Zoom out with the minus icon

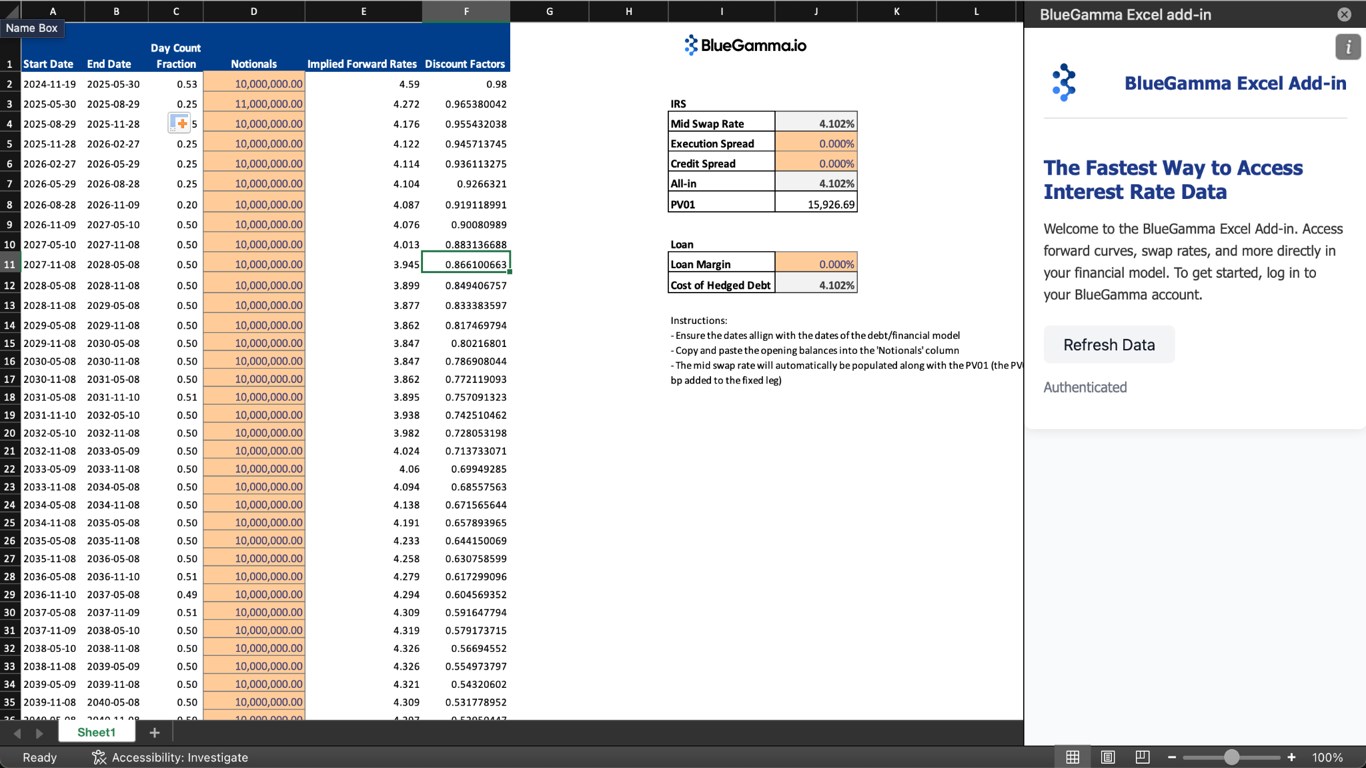point(1172,757)
